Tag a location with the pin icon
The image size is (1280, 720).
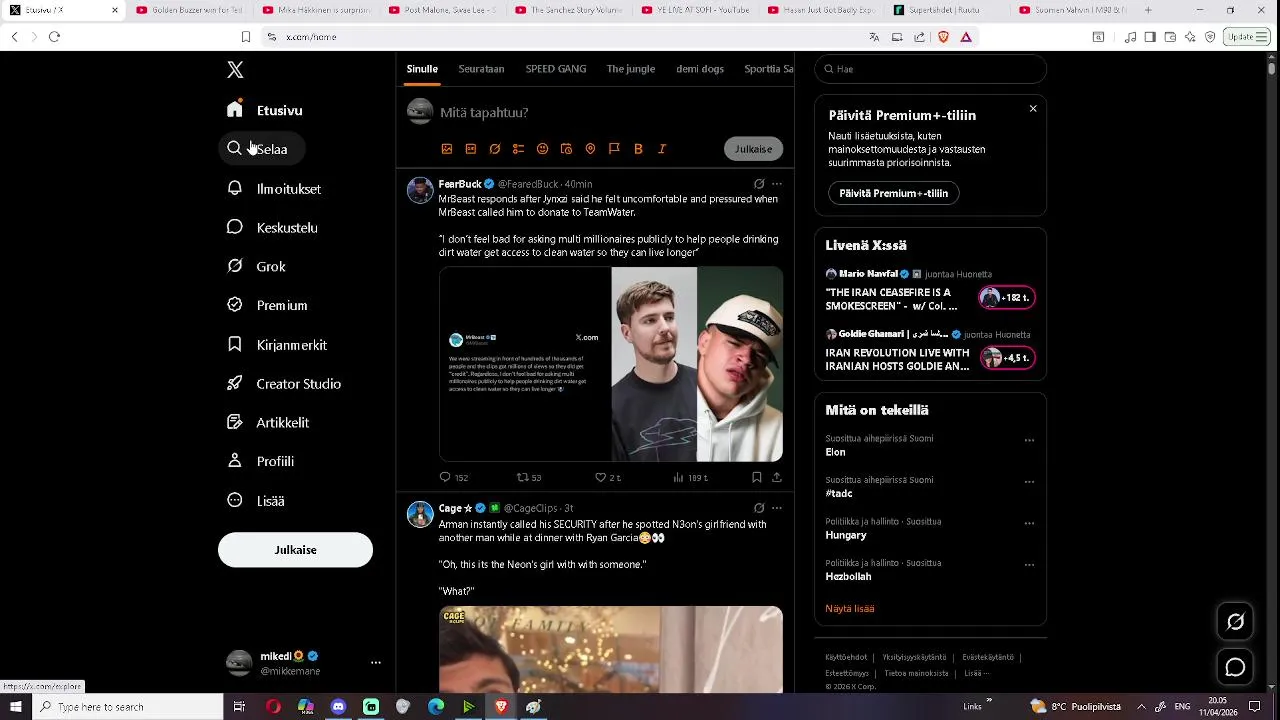pos(590,149)
